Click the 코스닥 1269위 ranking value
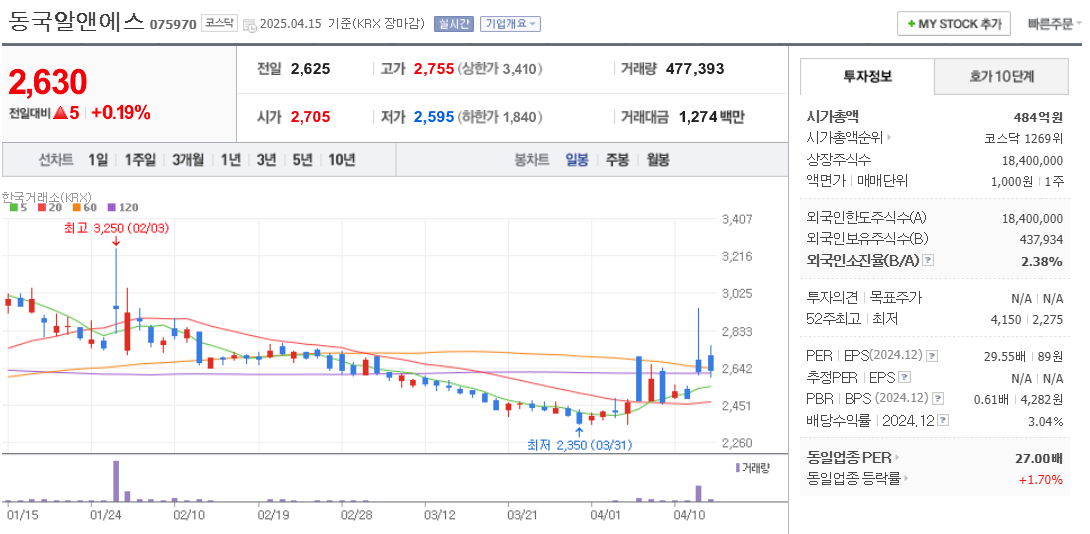1090x534 pixels. pyautogui.click(x=1024, y=138)
